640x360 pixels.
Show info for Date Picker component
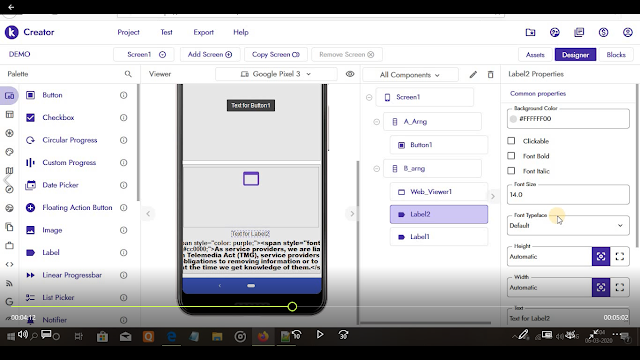(123, 185)
